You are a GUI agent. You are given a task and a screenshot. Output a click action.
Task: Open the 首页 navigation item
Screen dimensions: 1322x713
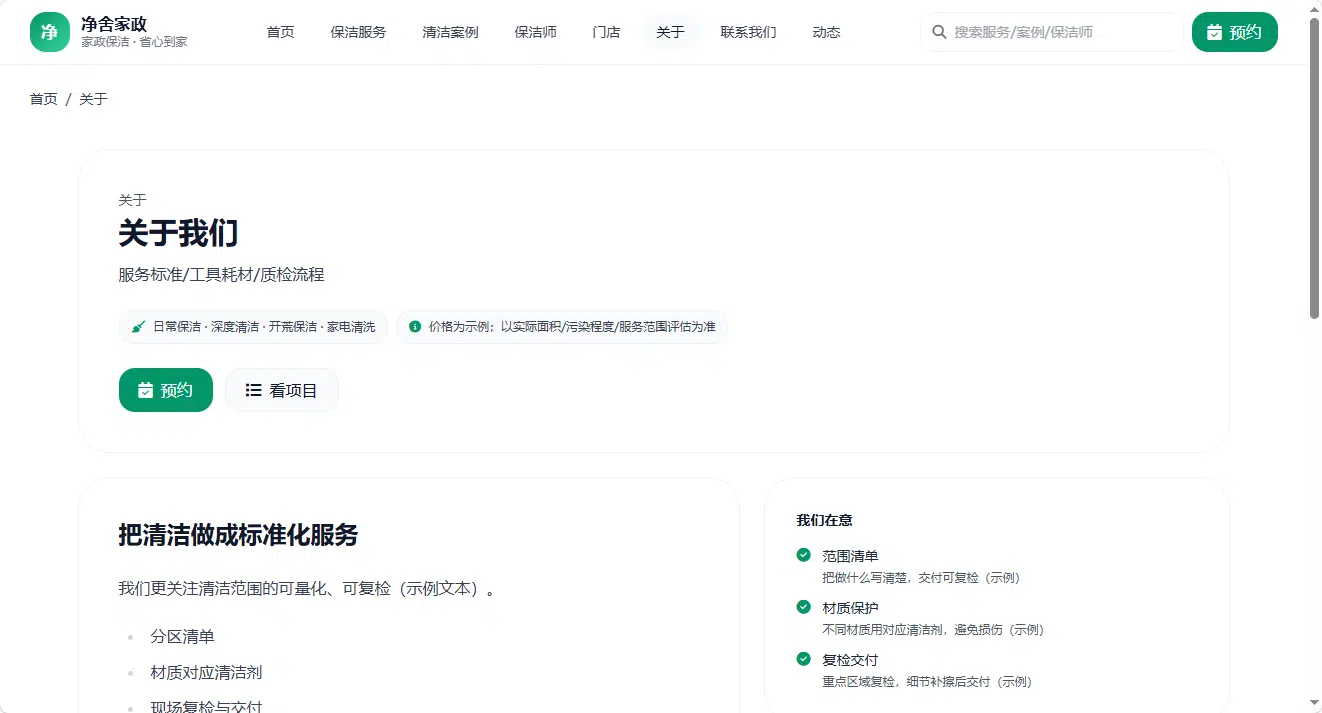coord(281,32)
